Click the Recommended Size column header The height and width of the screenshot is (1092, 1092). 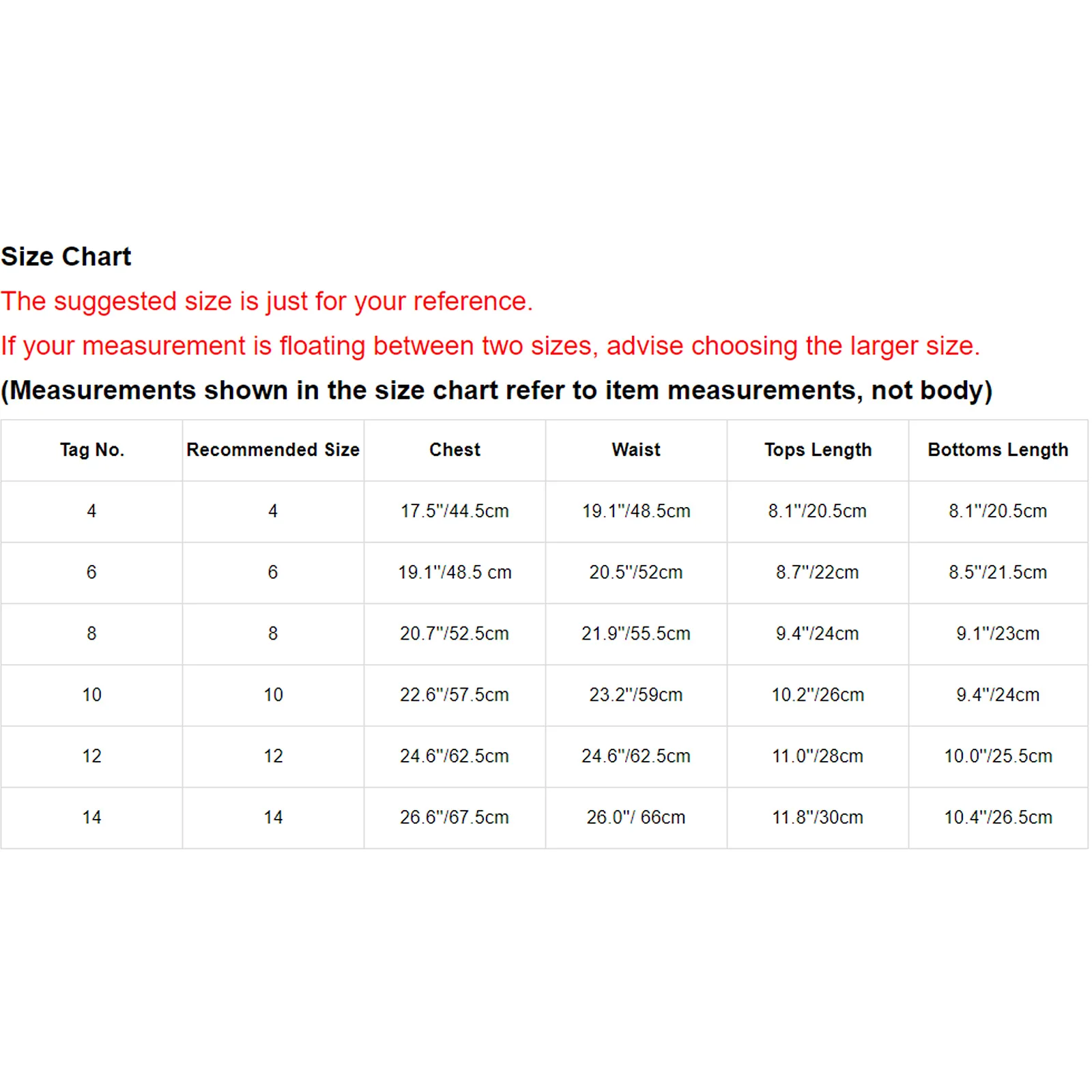tap(273, 450)
